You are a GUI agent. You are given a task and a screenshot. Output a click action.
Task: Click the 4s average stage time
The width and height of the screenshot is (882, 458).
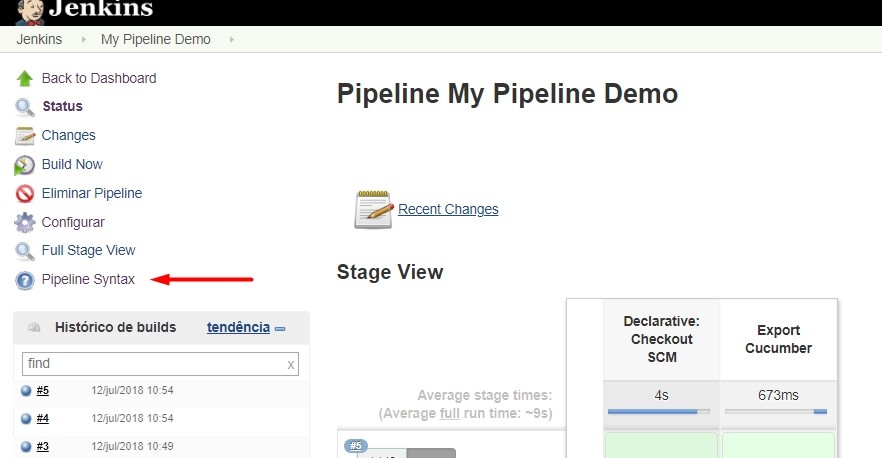[662, 396]
